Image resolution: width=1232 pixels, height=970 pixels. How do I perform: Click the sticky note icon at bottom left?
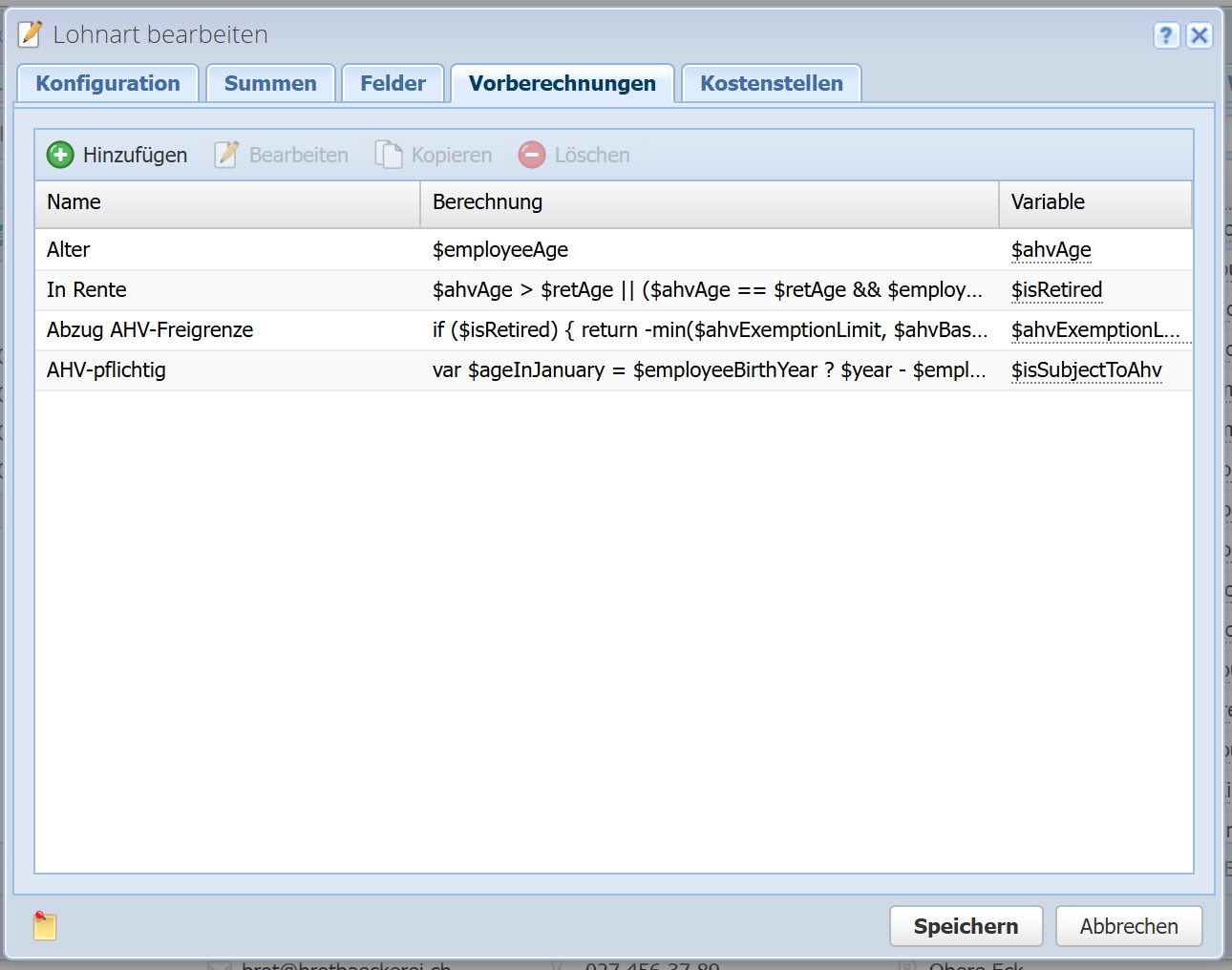[45, 925]
